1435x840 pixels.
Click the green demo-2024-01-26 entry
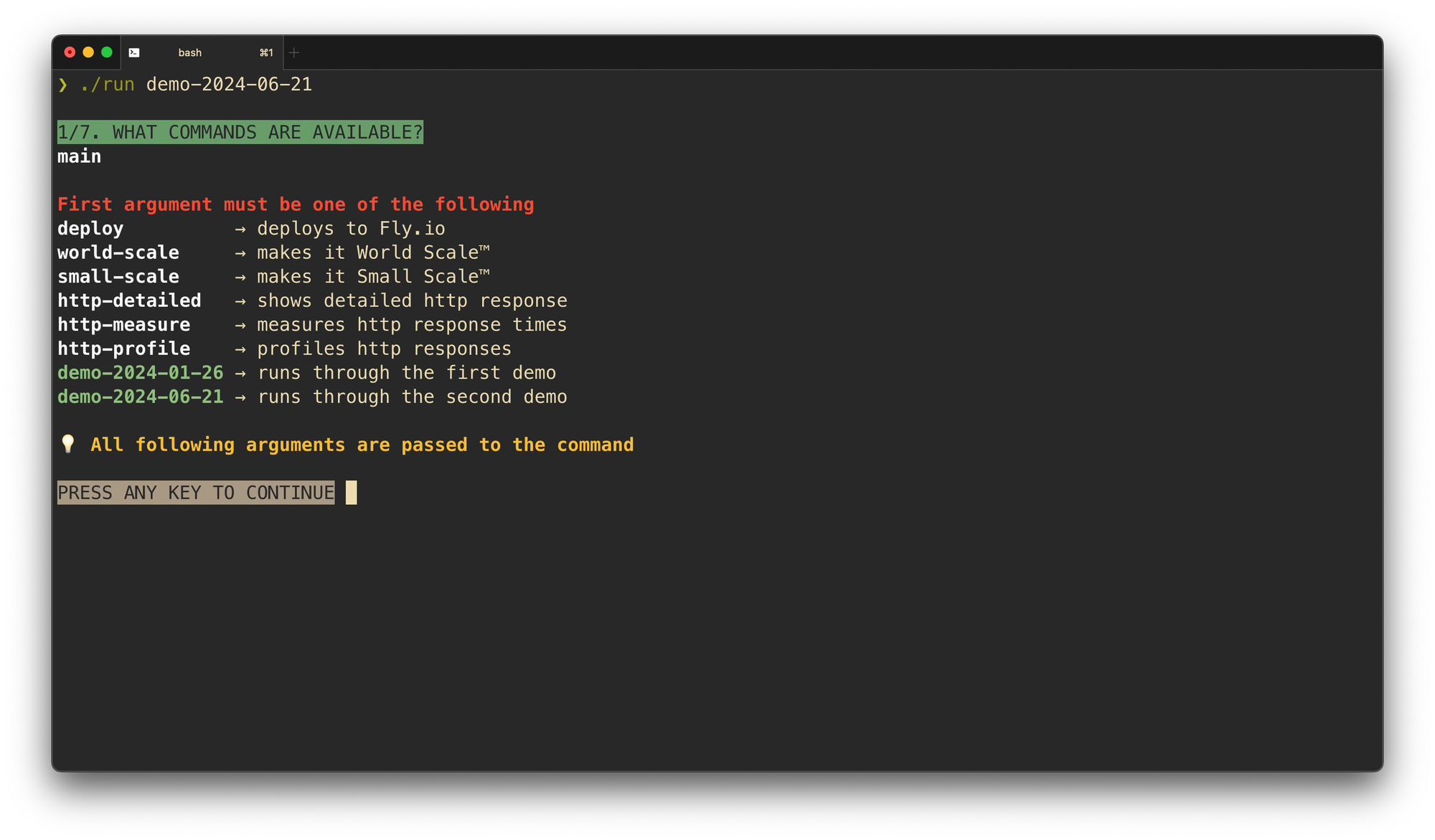coord(141,373)
